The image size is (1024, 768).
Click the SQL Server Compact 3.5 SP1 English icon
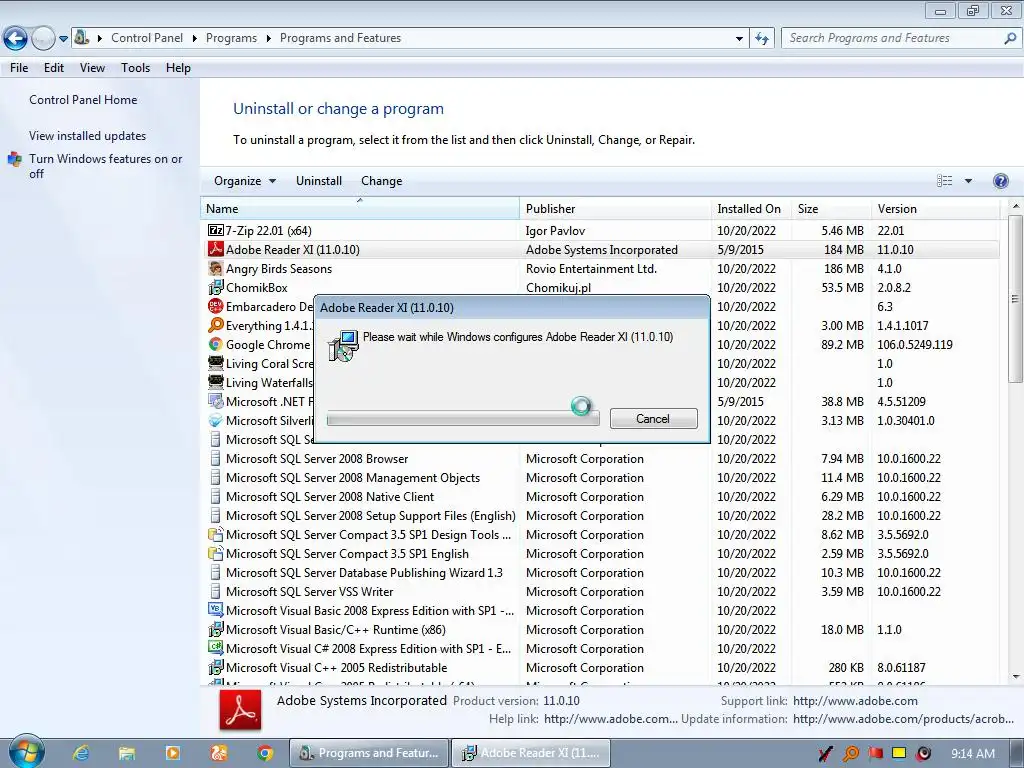(216, 553)
